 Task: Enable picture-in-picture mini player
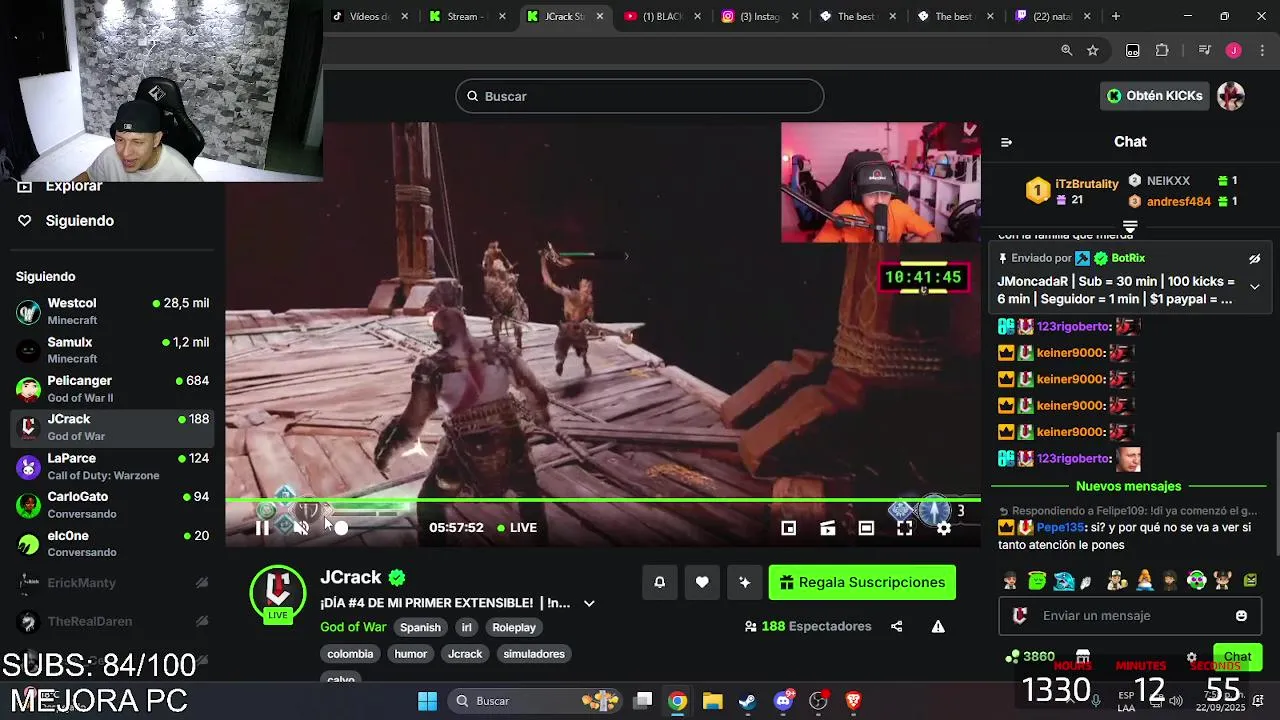point(789,528)
